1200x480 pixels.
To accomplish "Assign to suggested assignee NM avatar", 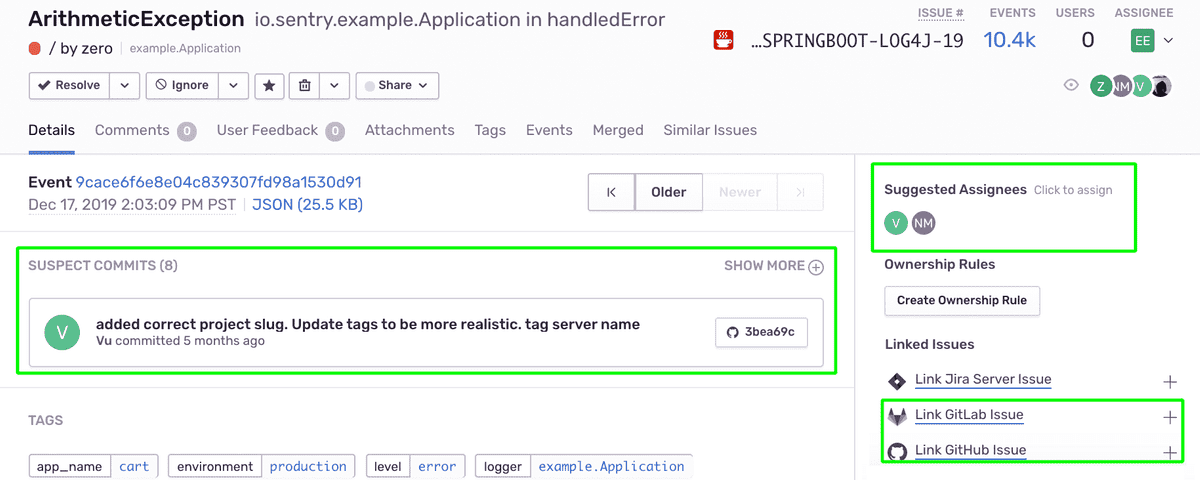I will [923, 223].
